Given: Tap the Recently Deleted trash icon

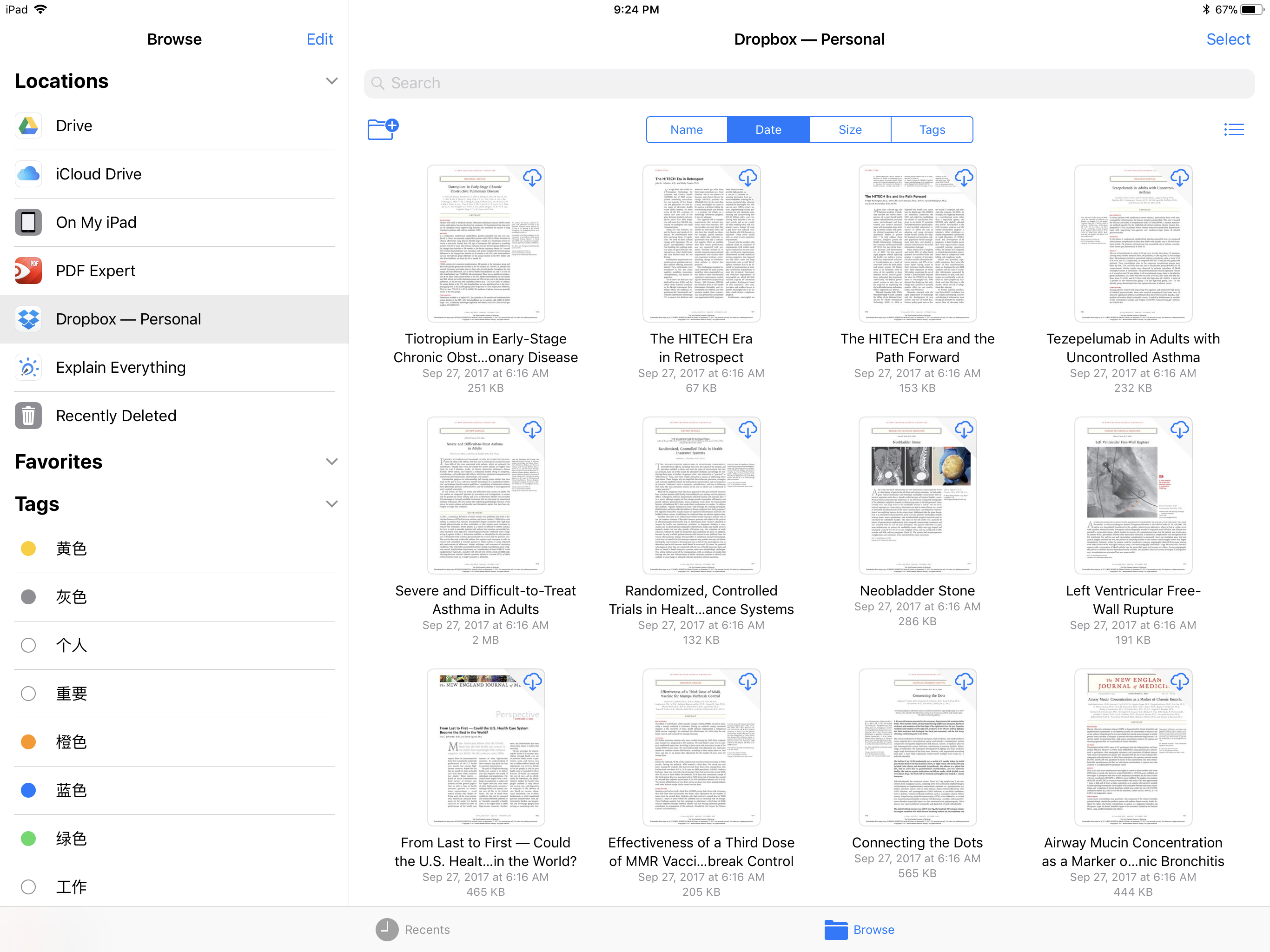Looking at the screenshot, I should coord(28,416).
